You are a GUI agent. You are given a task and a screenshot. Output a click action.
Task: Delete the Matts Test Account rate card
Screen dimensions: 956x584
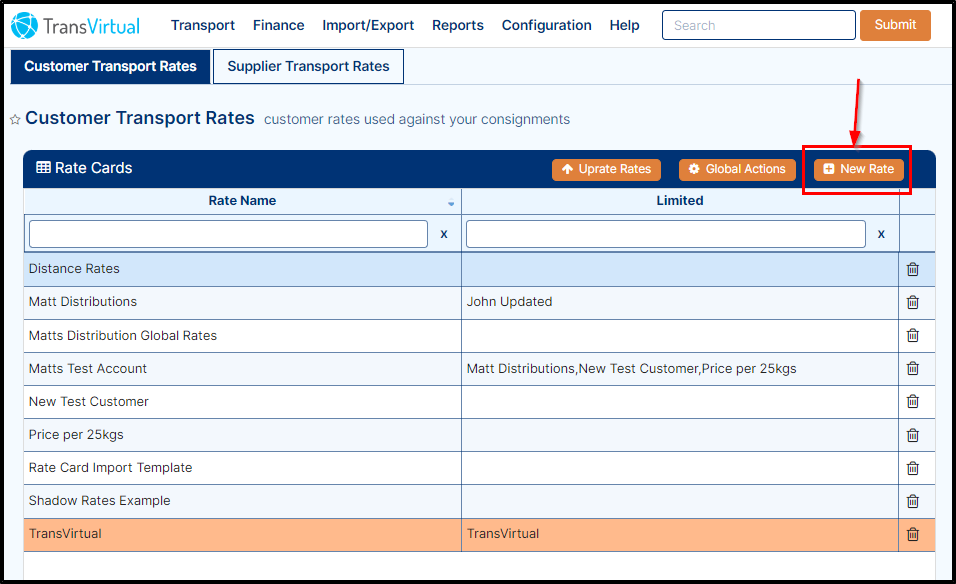coord(913,368)
